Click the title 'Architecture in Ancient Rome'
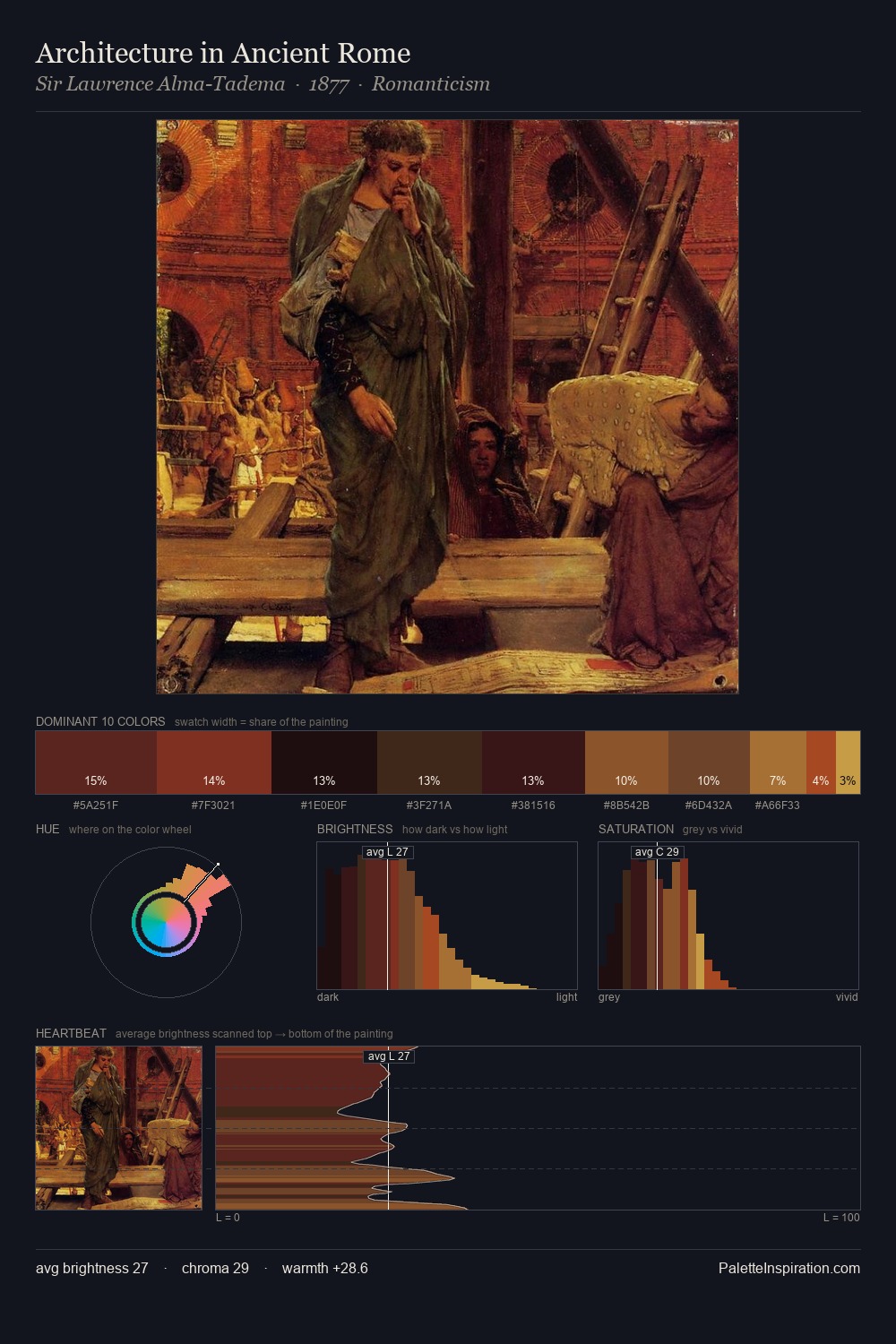Image resolution: width=896 pixels, height=1344 pixels. point(223,53)
